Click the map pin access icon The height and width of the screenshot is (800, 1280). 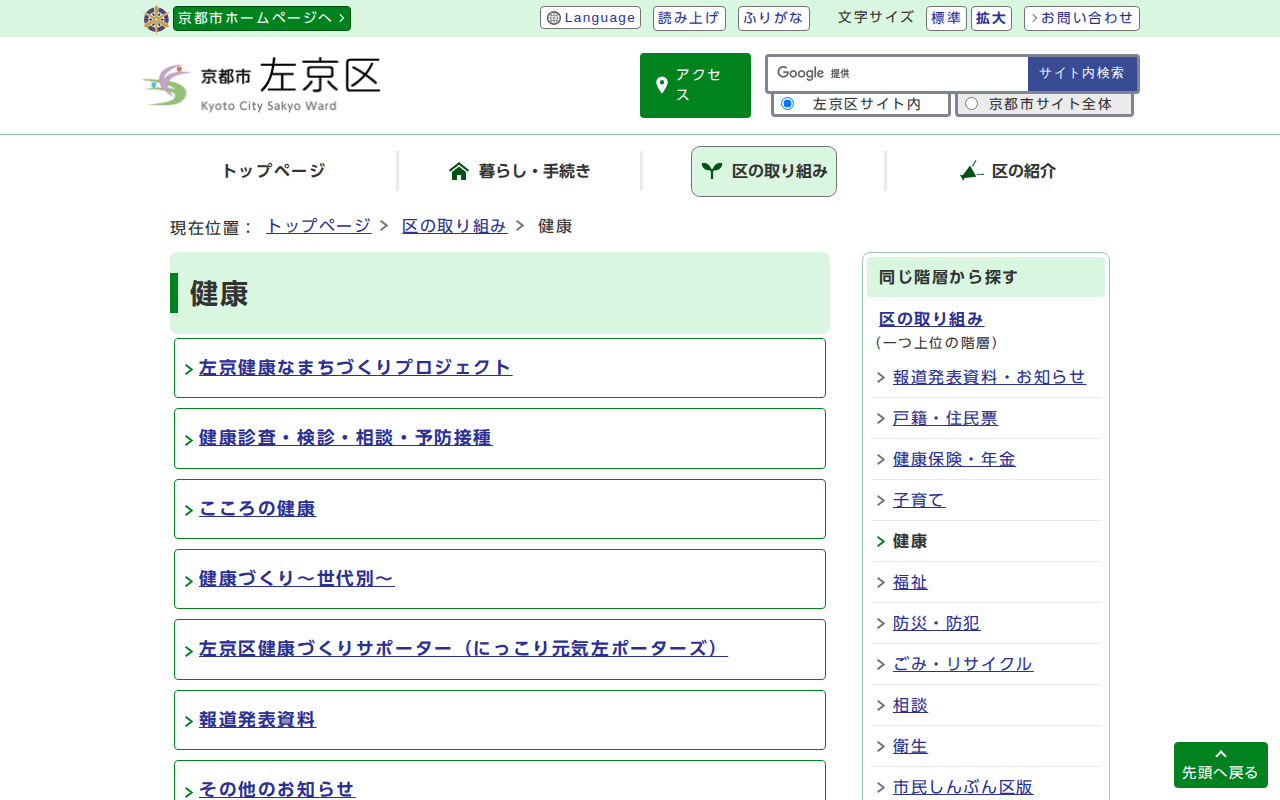point(661,86)
